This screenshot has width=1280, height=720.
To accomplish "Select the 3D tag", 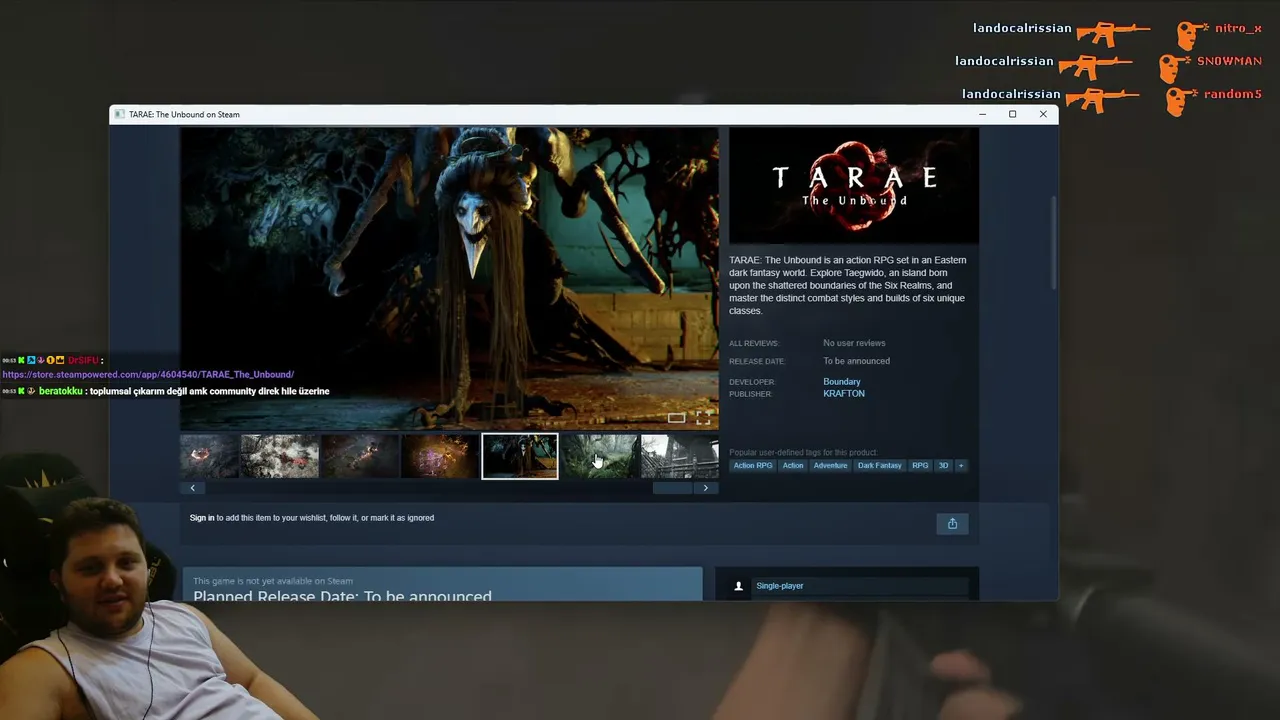I will (x=943, y=465).
